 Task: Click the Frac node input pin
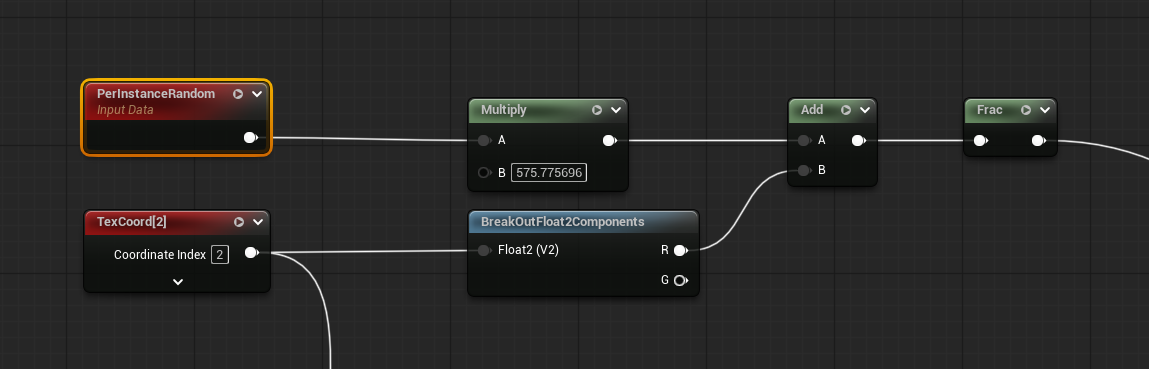(x=980, y=141)
